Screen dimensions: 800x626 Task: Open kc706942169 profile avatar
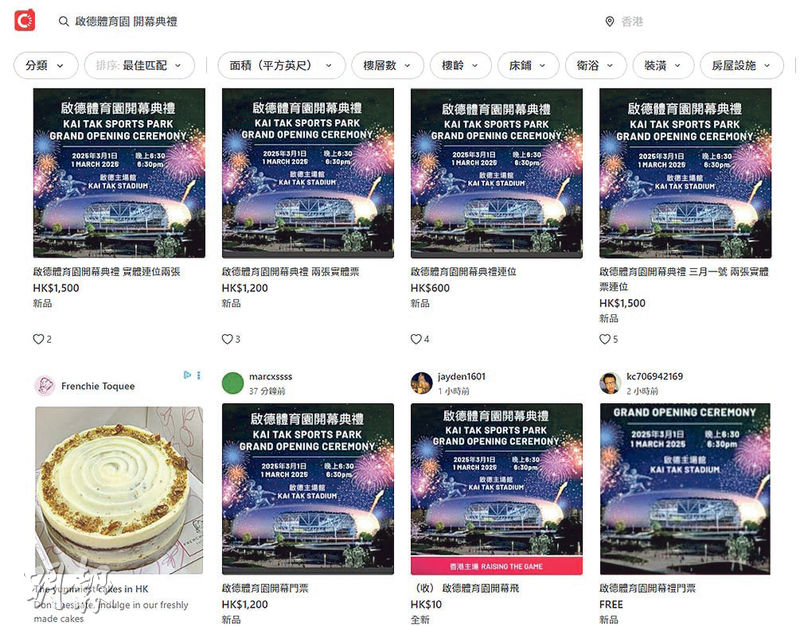[x=610, y=383]
